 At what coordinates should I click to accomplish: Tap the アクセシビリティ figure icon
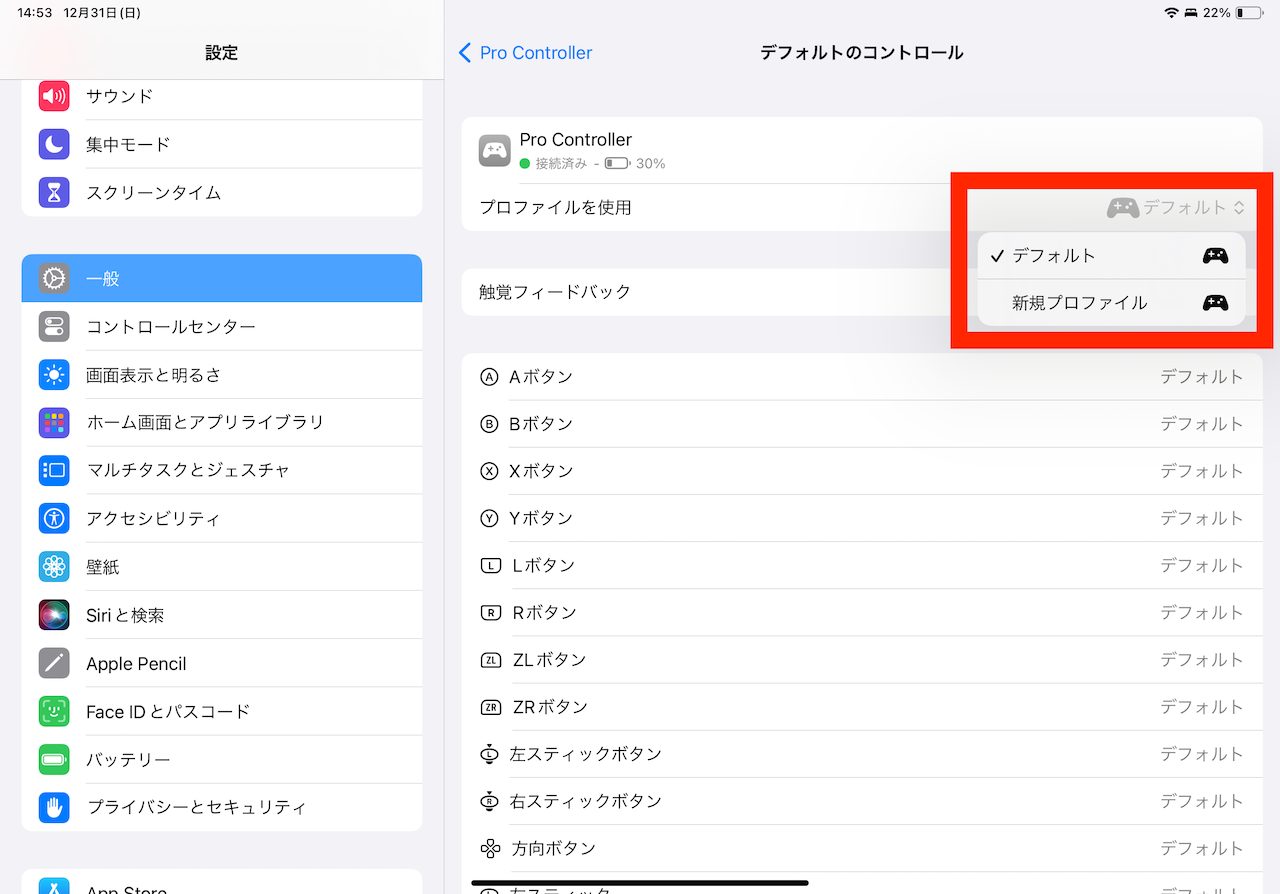click(54, 518)
